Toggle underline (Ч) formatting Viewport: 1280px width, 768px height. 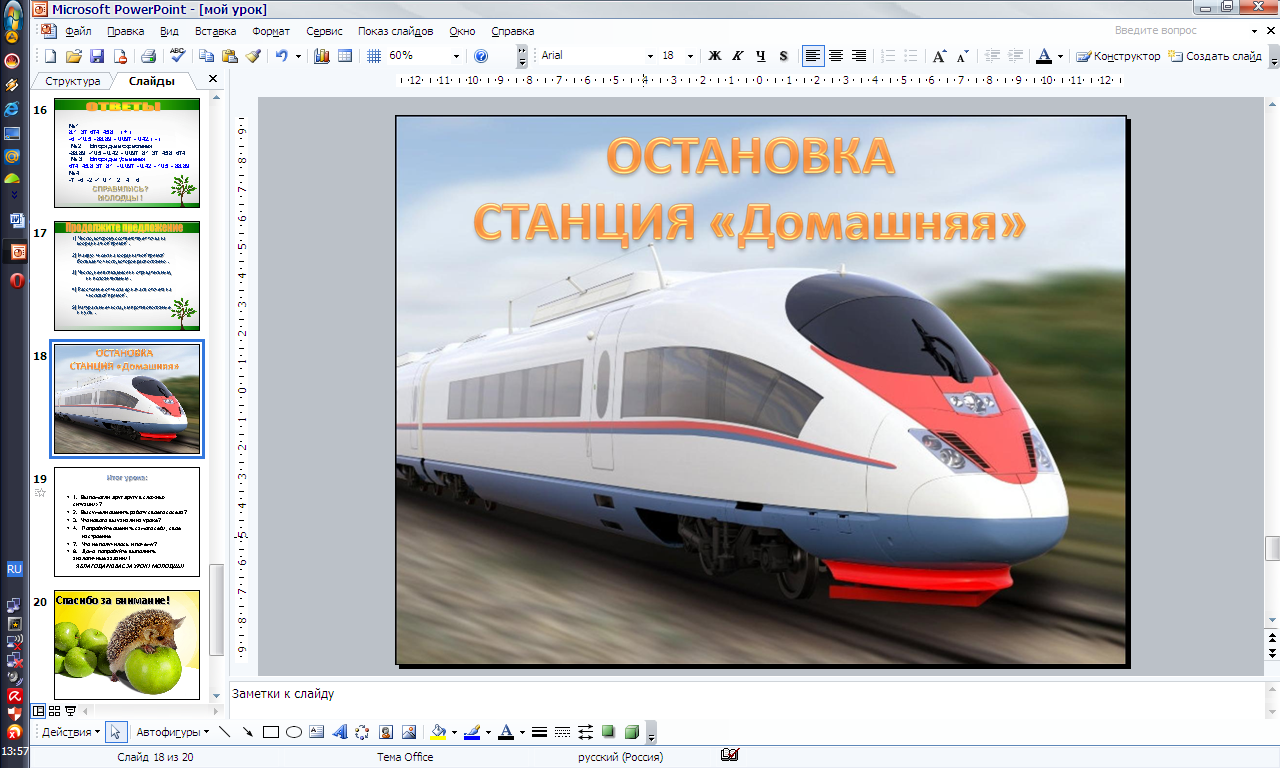761,56
